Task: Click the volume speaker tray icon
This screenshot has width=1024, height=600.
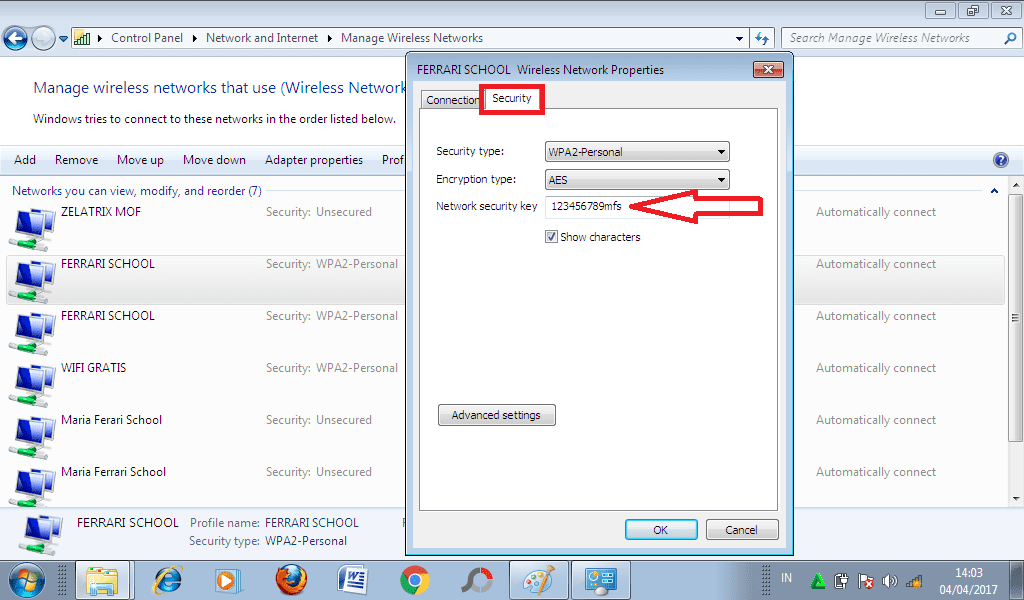Action: pyautogui.click(x=889, y=580)
